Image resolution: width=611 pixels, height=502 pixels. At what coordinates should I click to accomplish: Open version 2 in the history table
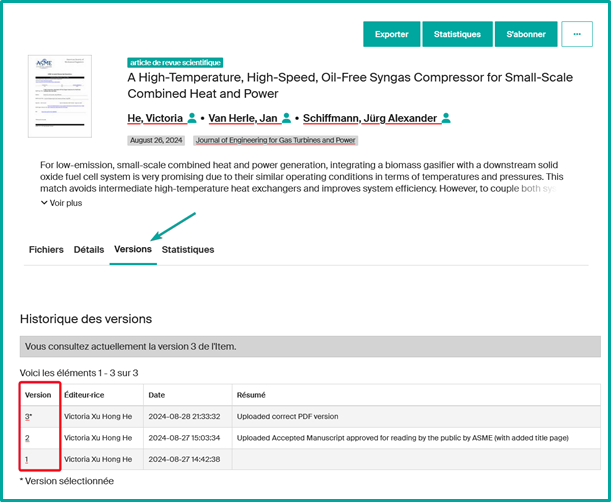click(27, 437)
